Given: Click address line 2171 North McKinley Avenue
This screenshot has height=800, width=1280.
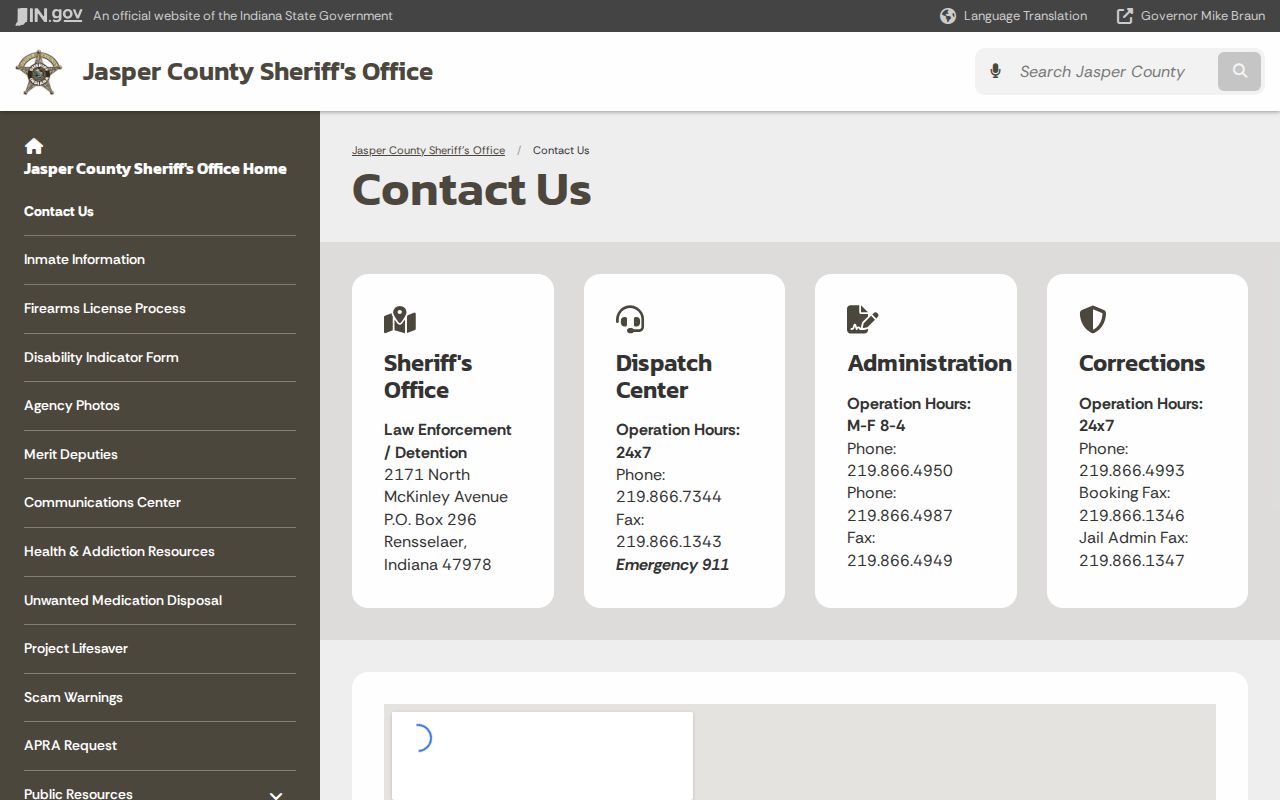Looking at the screenshot, I should pyautogui.click(x=446, y=485).
